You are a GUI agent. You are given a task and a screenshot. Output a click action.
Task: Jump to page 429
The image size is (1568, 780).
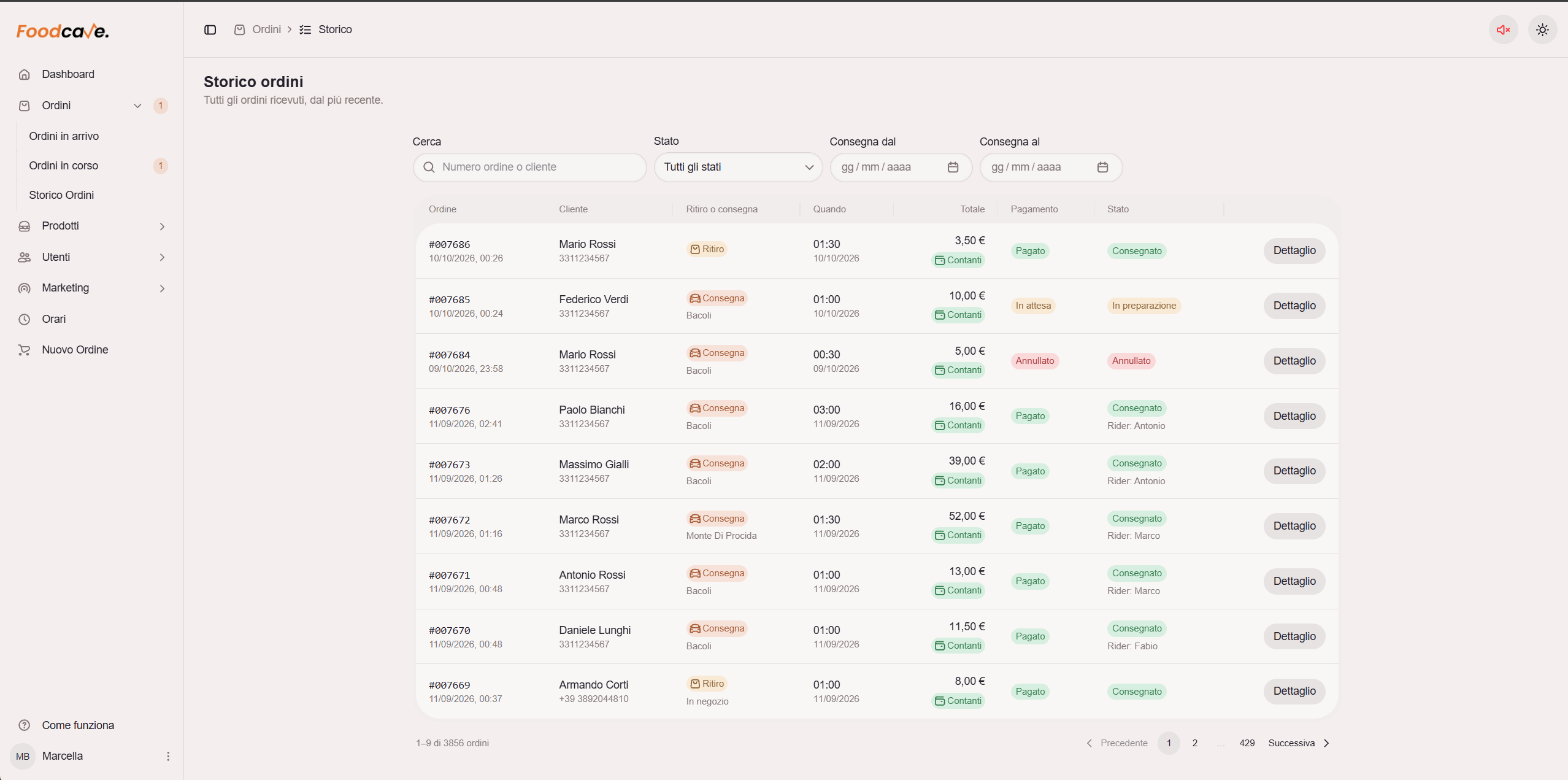1247,743
